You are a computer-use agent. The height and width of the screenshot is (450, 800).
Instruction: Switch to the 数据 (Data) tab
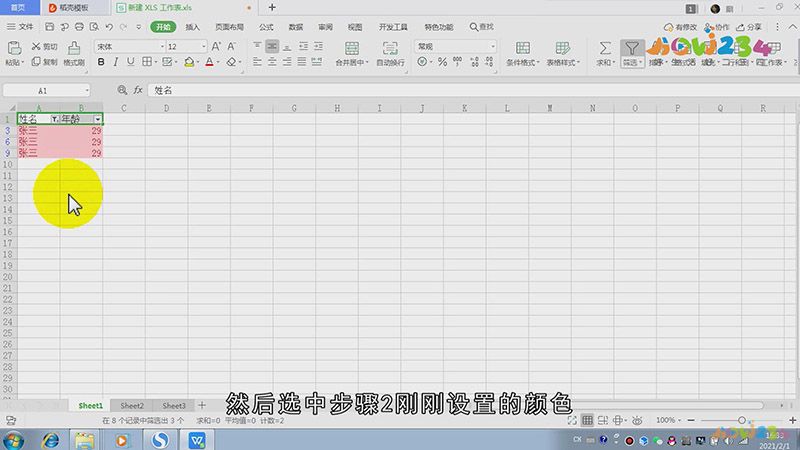[x=295, y=27]
